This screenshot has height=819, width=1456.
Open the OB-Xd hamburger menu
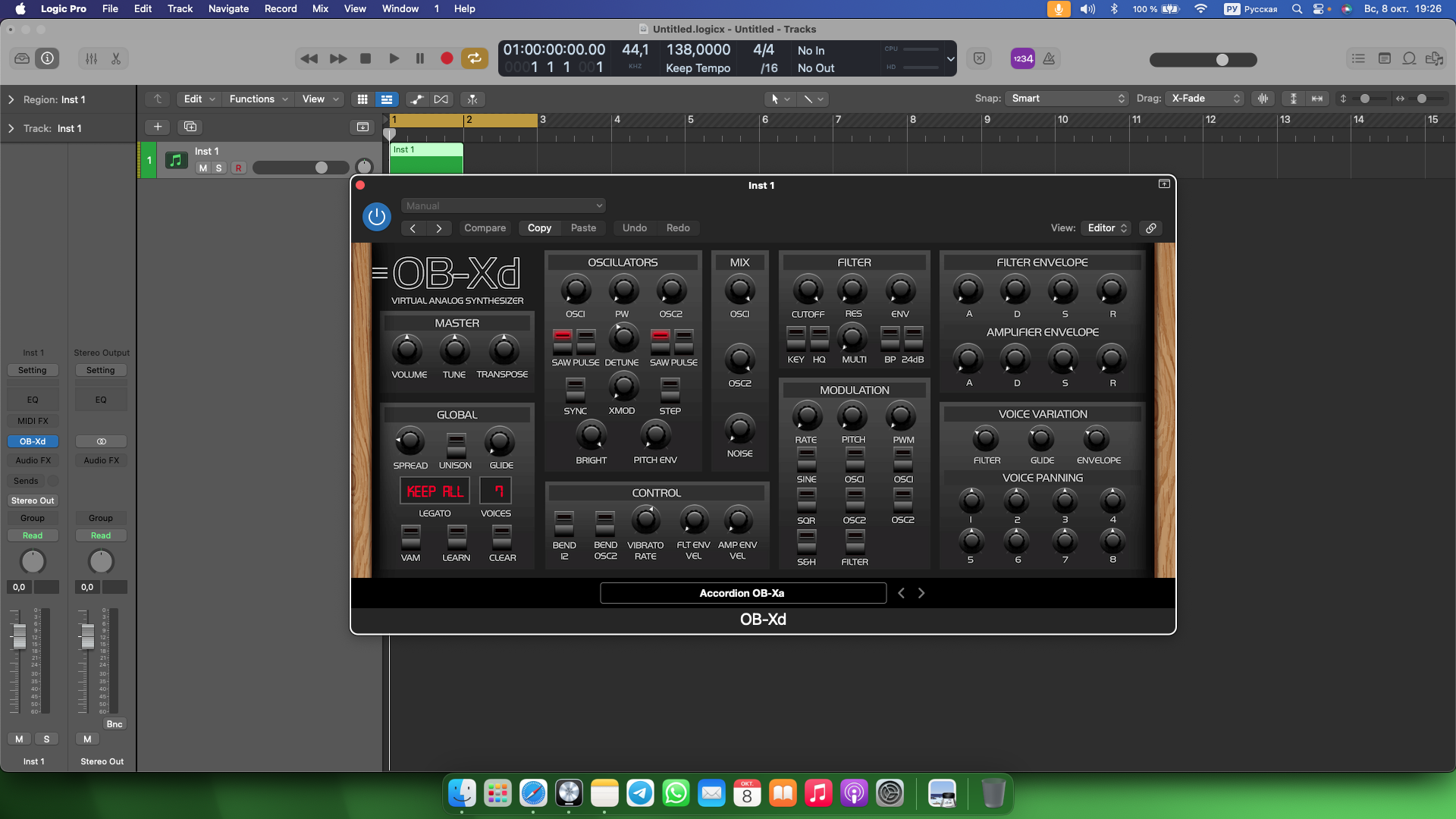tap(380, 273)
